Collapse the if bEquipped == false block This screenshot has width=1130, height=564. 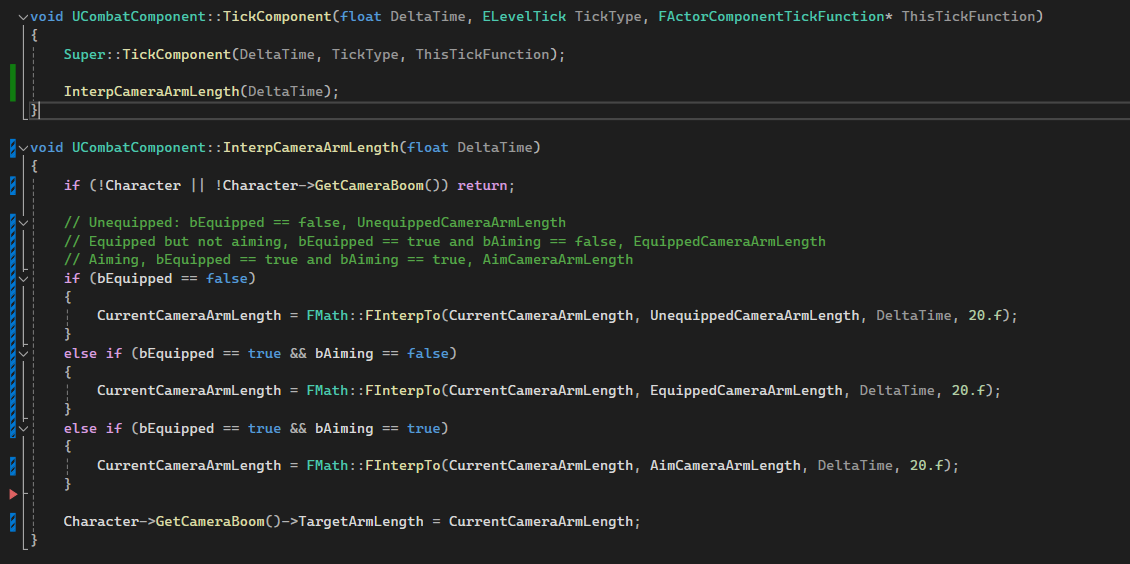coord(24,278)
